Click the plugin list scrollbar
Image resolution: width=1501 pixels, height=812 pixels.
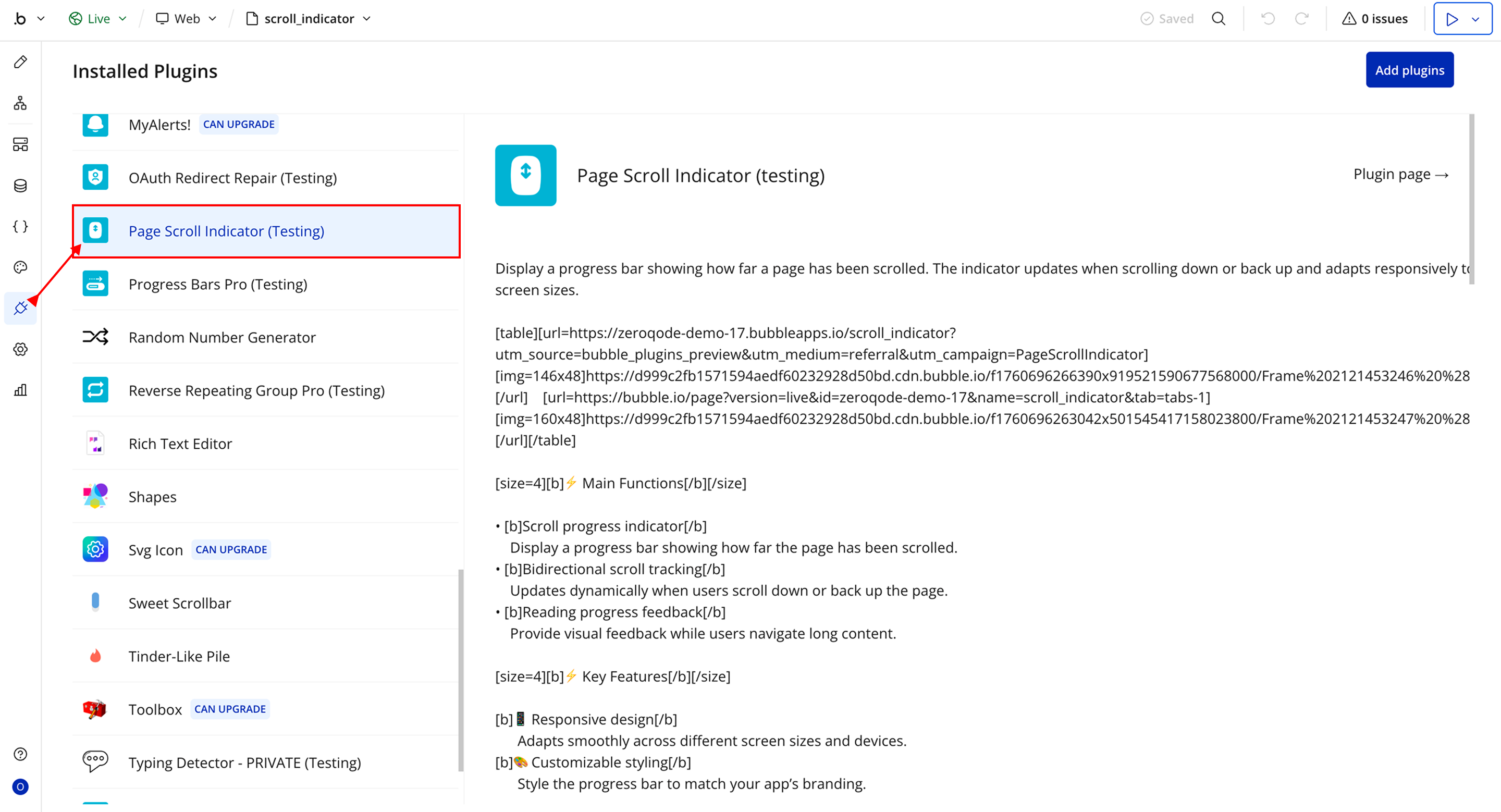(461, 670)
